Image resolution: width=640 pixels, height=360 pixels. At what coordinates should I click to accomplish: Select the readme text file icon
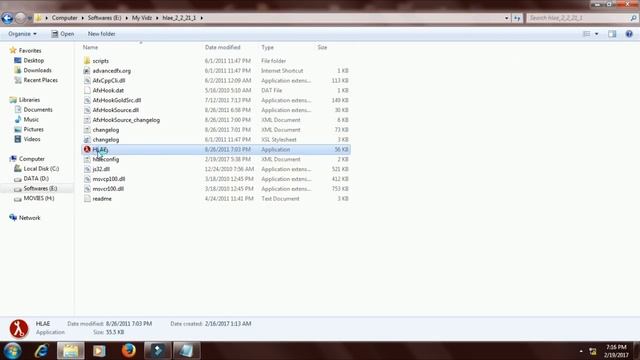pos(87,198)
